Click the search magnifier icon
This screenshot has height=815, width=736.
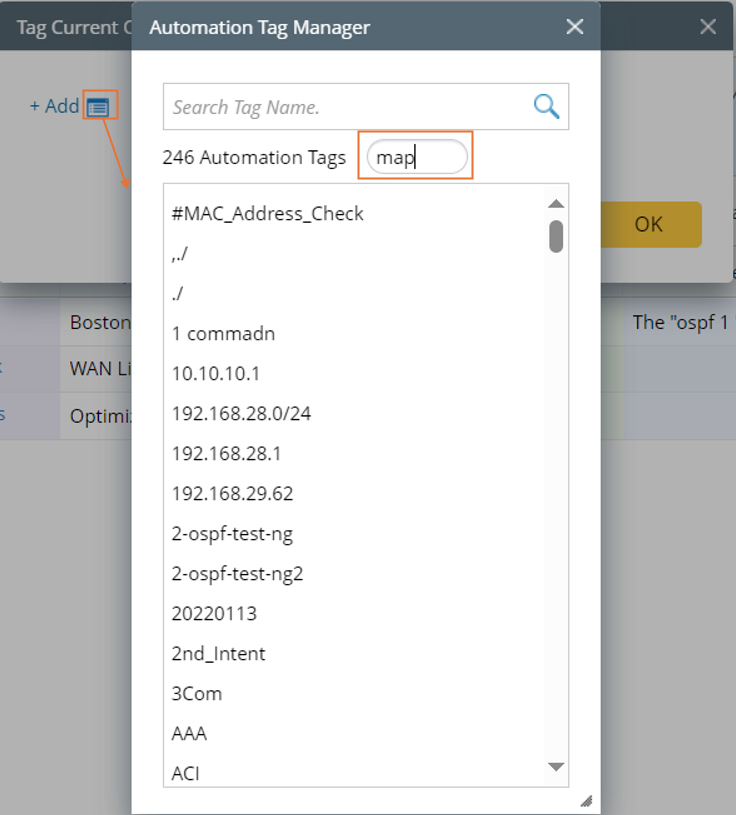[546, 106]
